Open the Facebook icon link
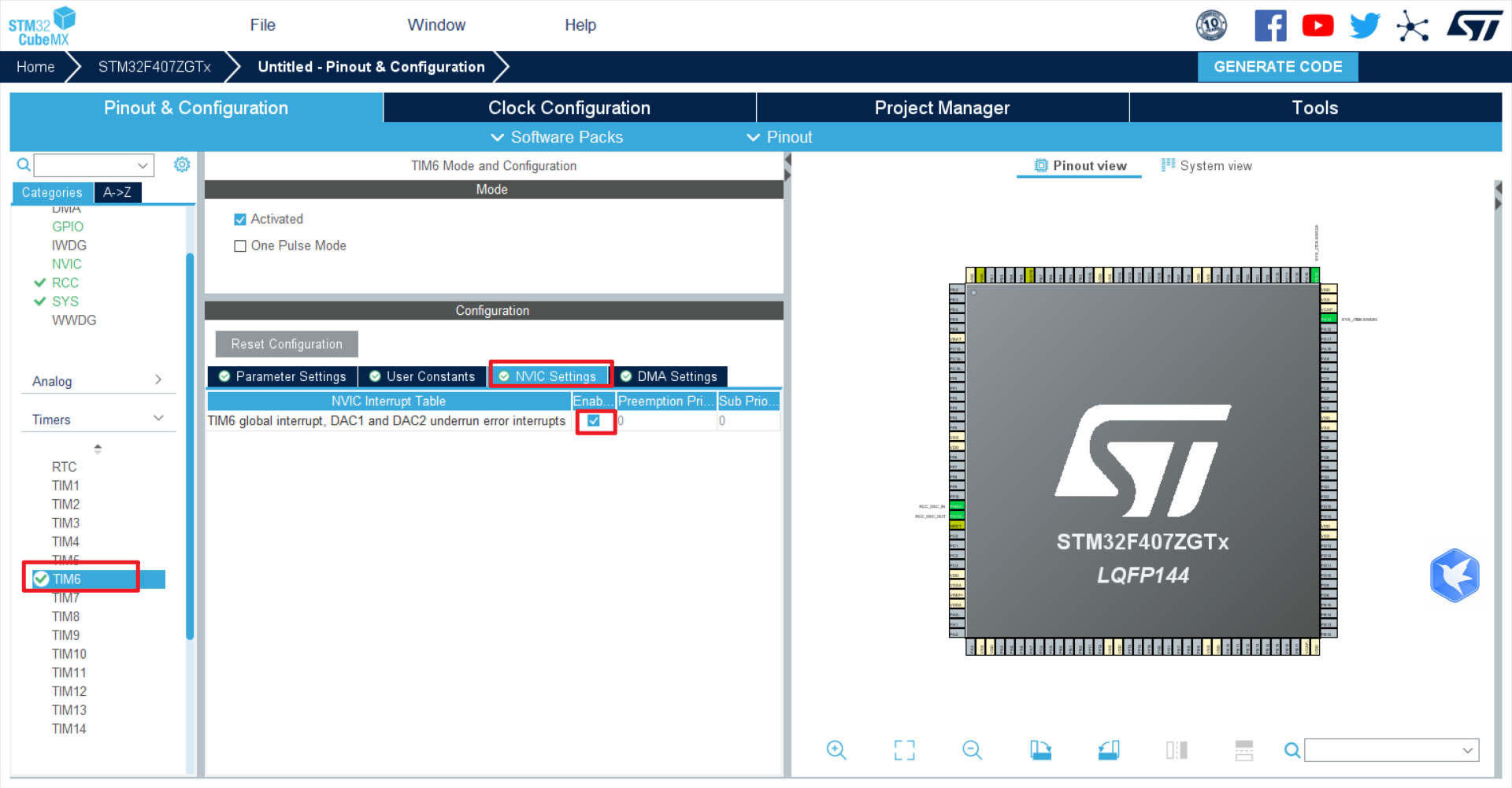 point(1270,25)
